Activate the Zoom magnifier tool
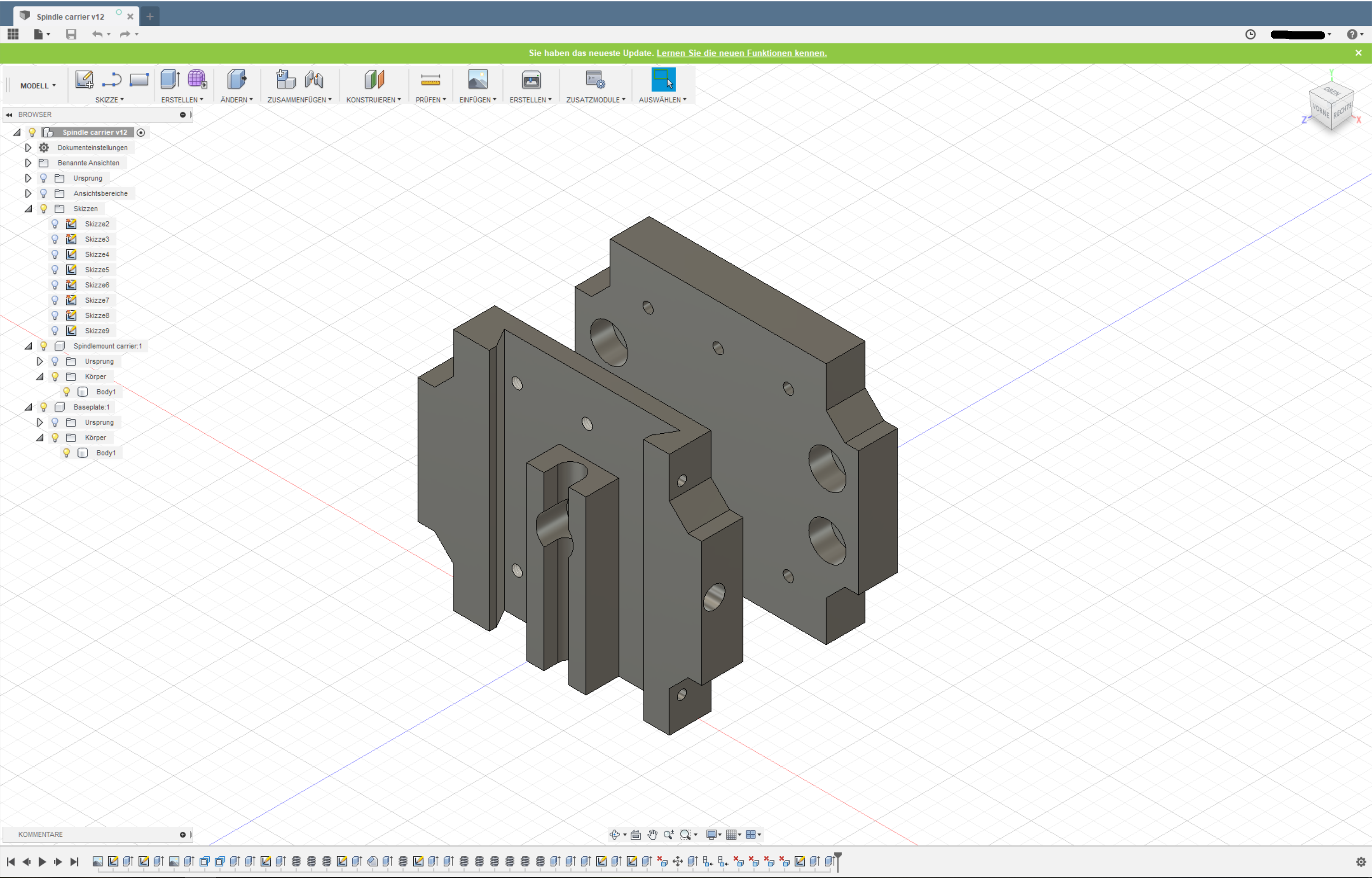 tap(668, 835)
